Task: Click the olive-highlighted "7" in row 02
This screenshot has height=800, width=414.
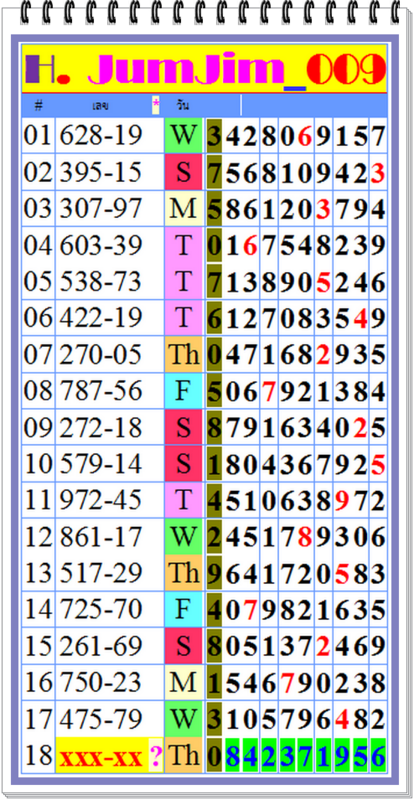Action: (x=214, y=172)
